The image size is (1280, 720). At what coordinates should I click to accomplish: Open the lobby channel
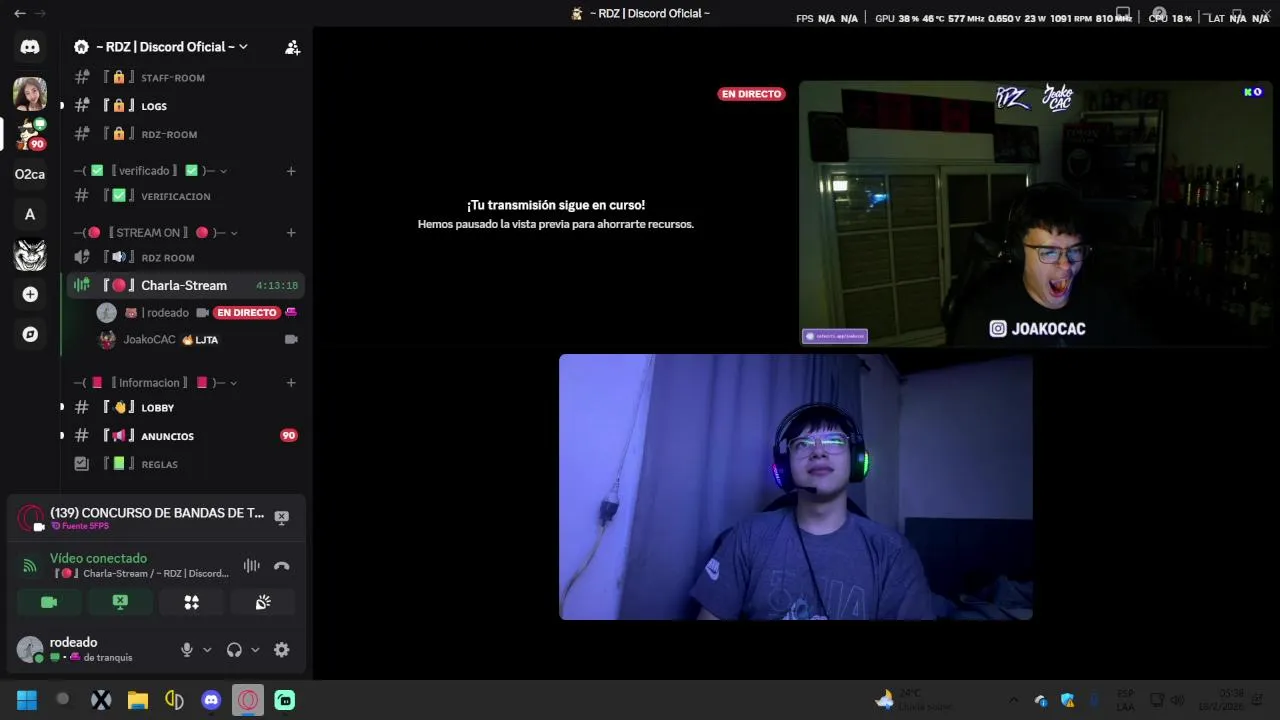coord(185,408)
